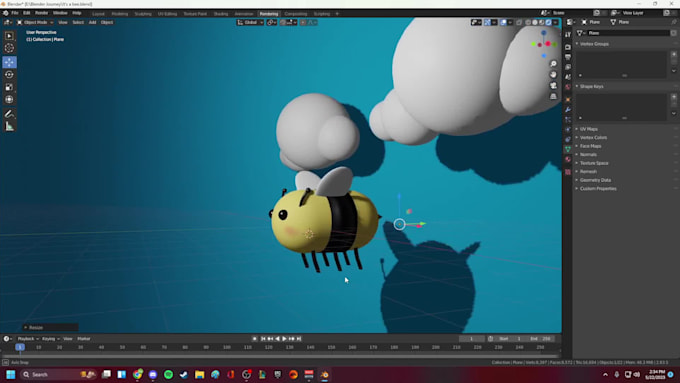Select the Annotate tool

9,114
